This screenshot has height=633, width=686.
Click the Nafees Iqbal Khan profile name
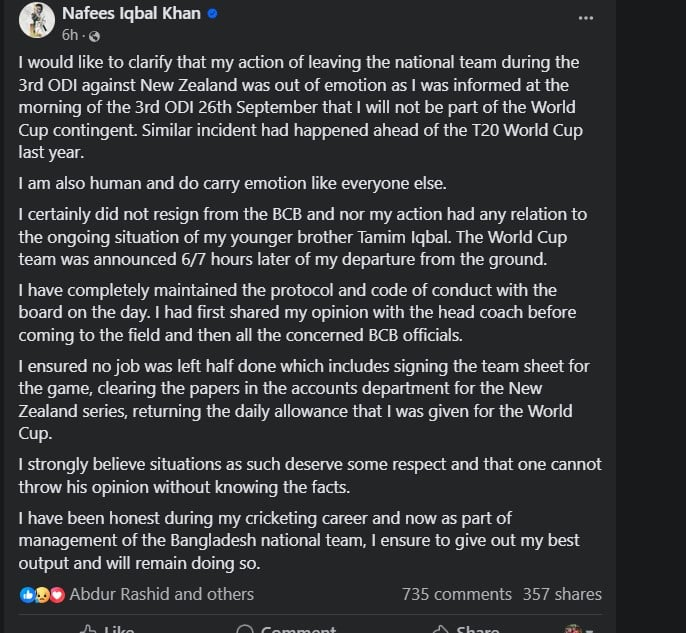tap(131, 14)
